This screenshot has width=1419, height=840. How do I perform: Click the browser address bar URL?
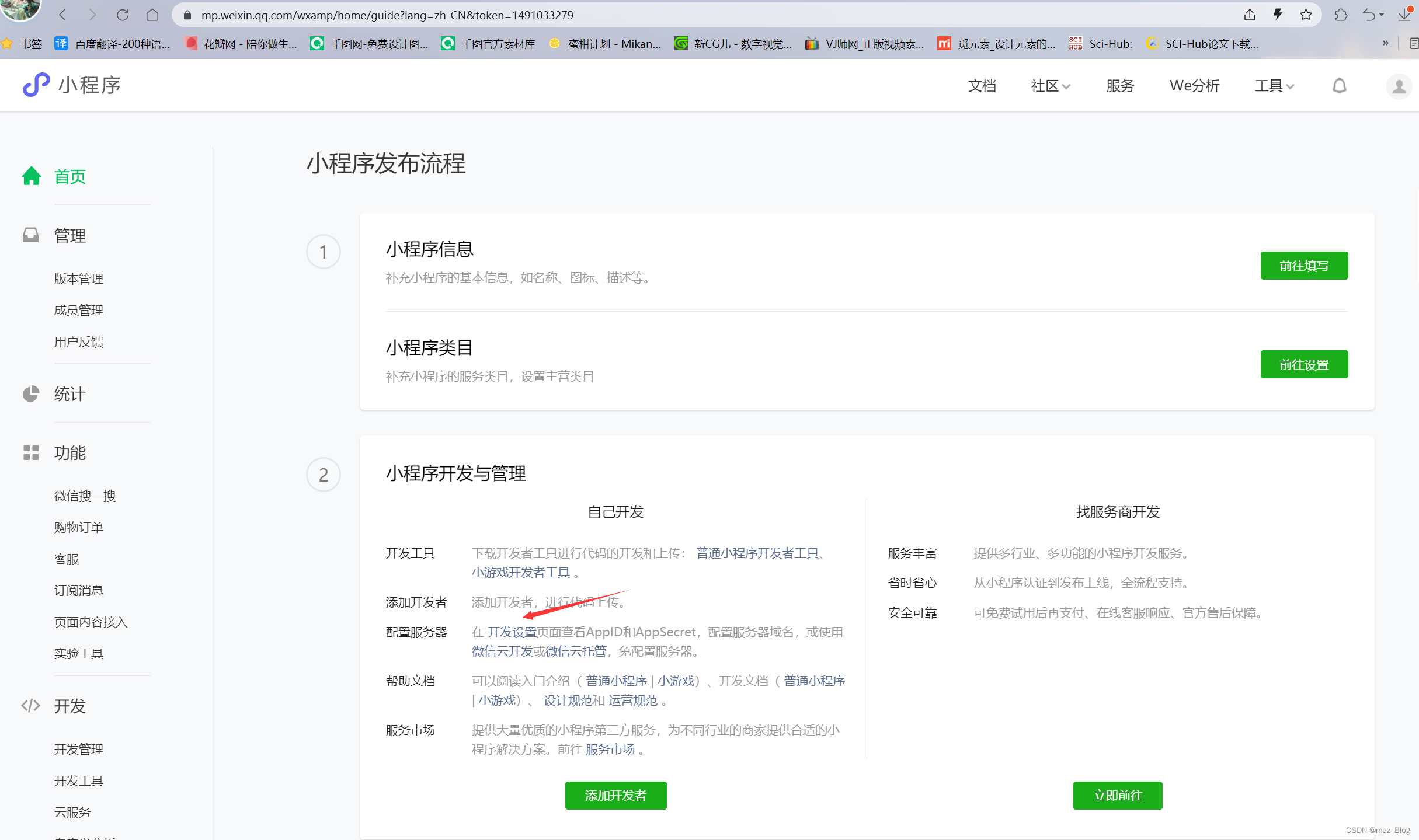tap(387, 15)
